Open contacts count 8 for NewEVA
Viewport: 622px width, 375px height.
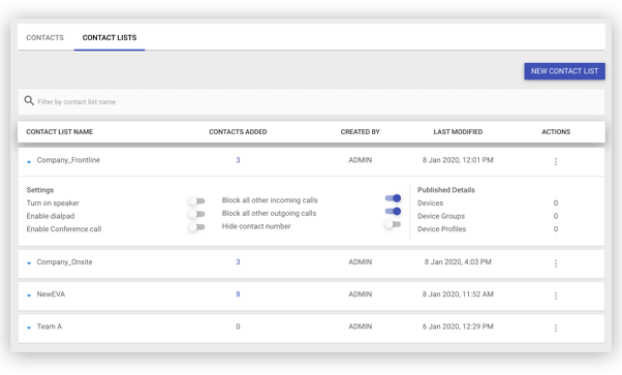click(238, 294)
